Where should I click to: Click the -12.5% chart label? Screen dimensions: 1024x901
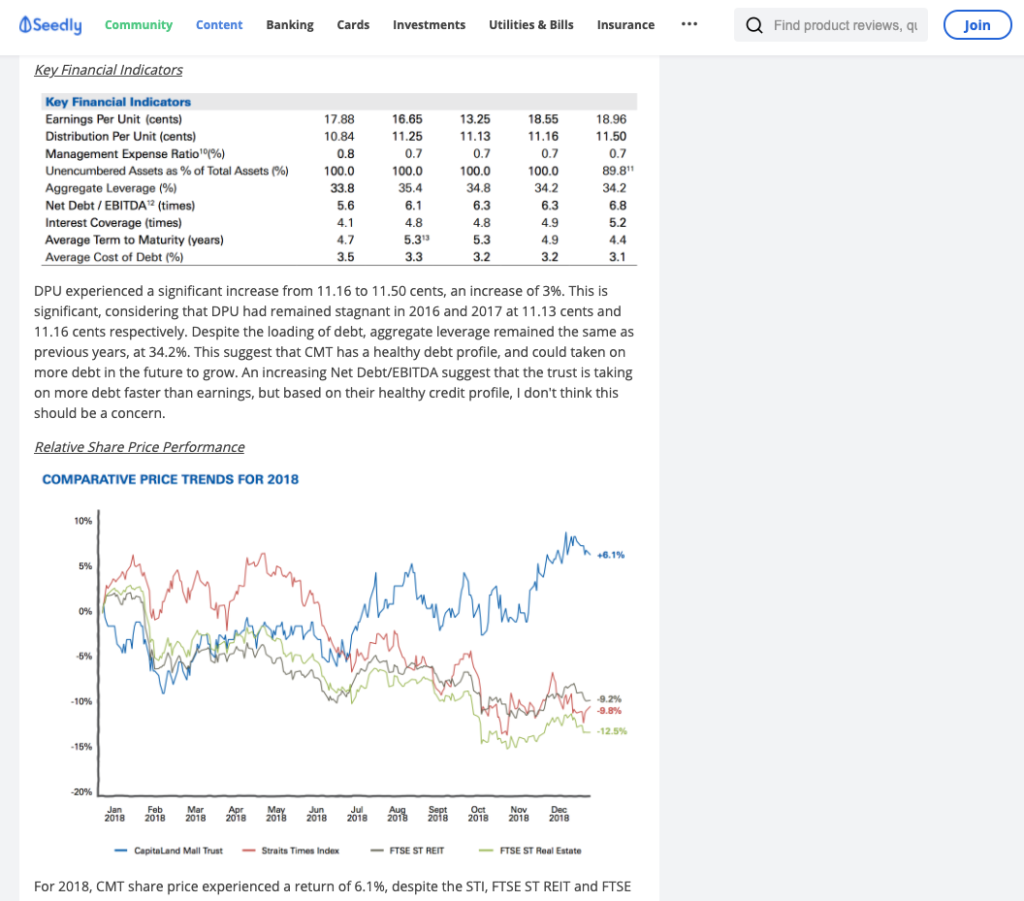click(611, 731)
